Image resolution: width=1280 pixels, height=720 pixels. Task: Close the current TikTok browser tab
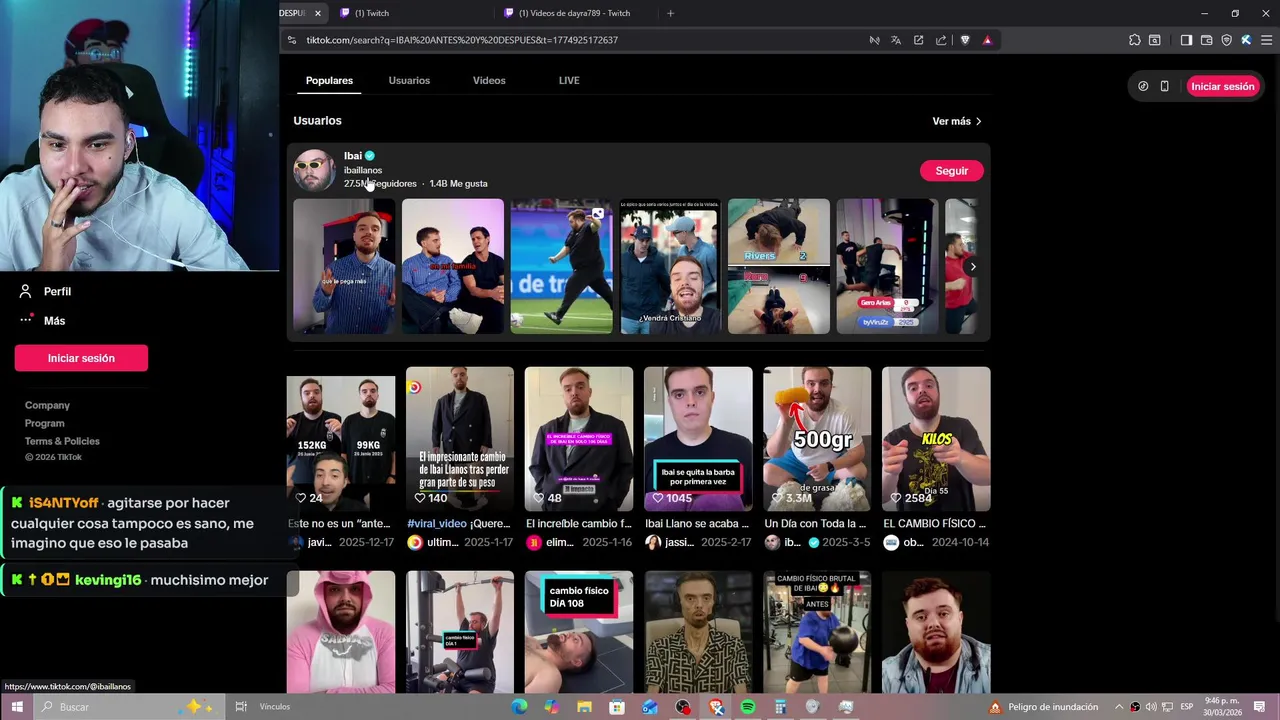[x=318, y=13]
